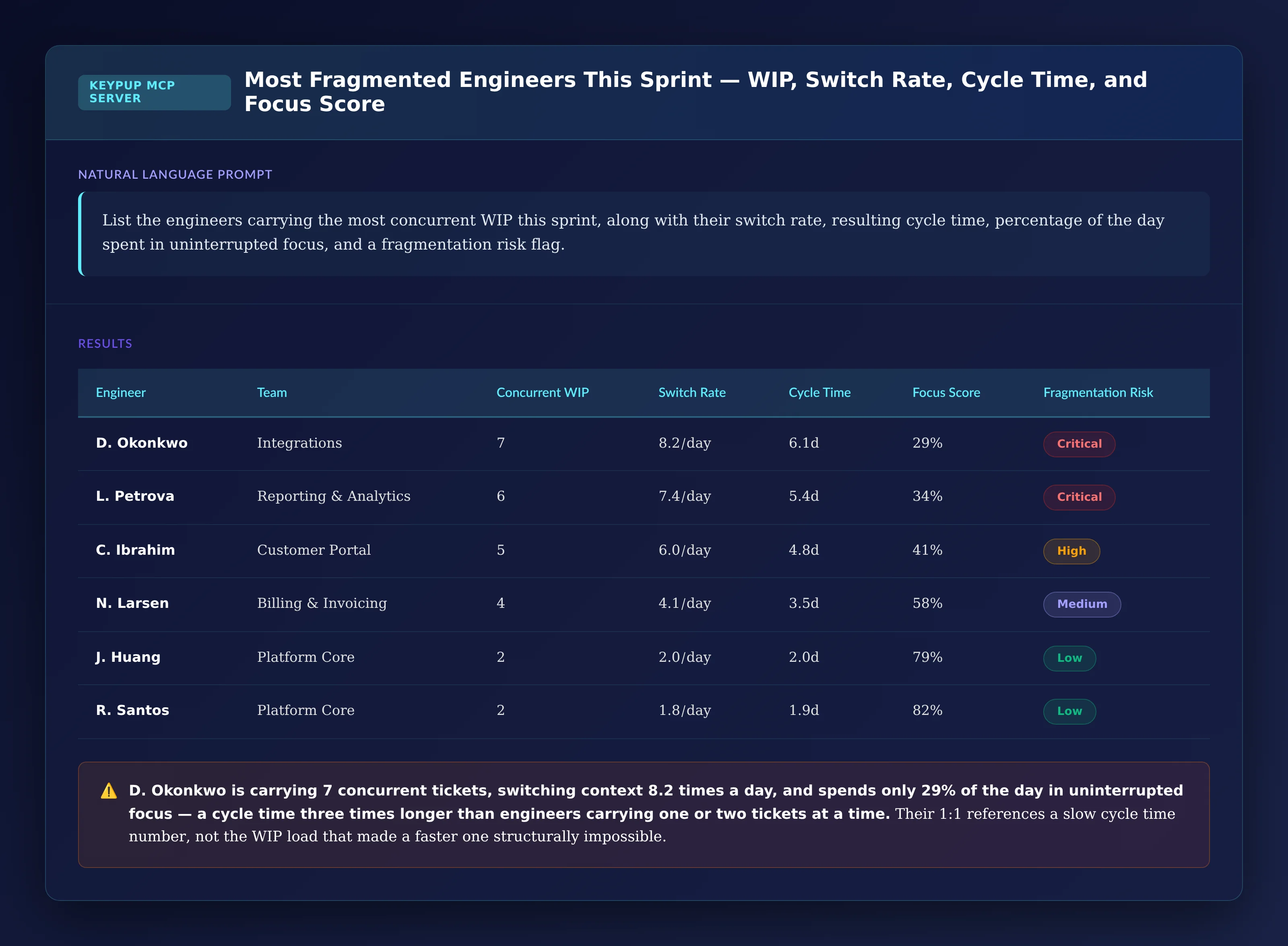The width and height of the screenshot is (1288, 946).
Task: Click the Customer Portal team cell
Action: (314, 550)
